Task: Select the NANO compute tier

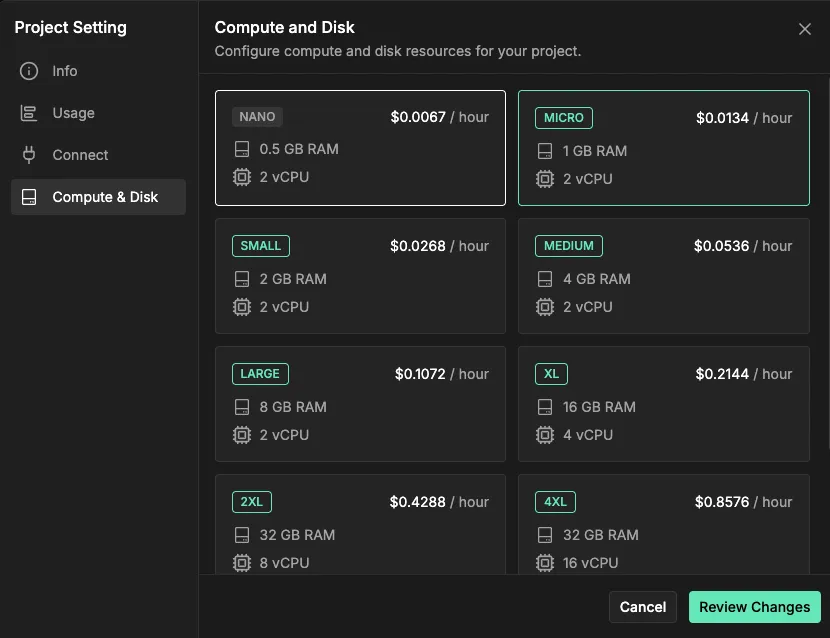Action: tap(360, 148)
